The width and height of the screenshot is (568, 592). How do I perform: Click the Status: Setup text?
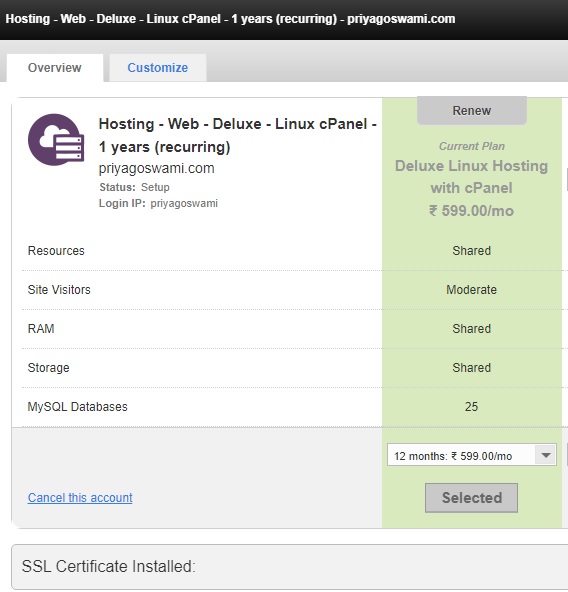pyautogui.click(x=134, y=187)
